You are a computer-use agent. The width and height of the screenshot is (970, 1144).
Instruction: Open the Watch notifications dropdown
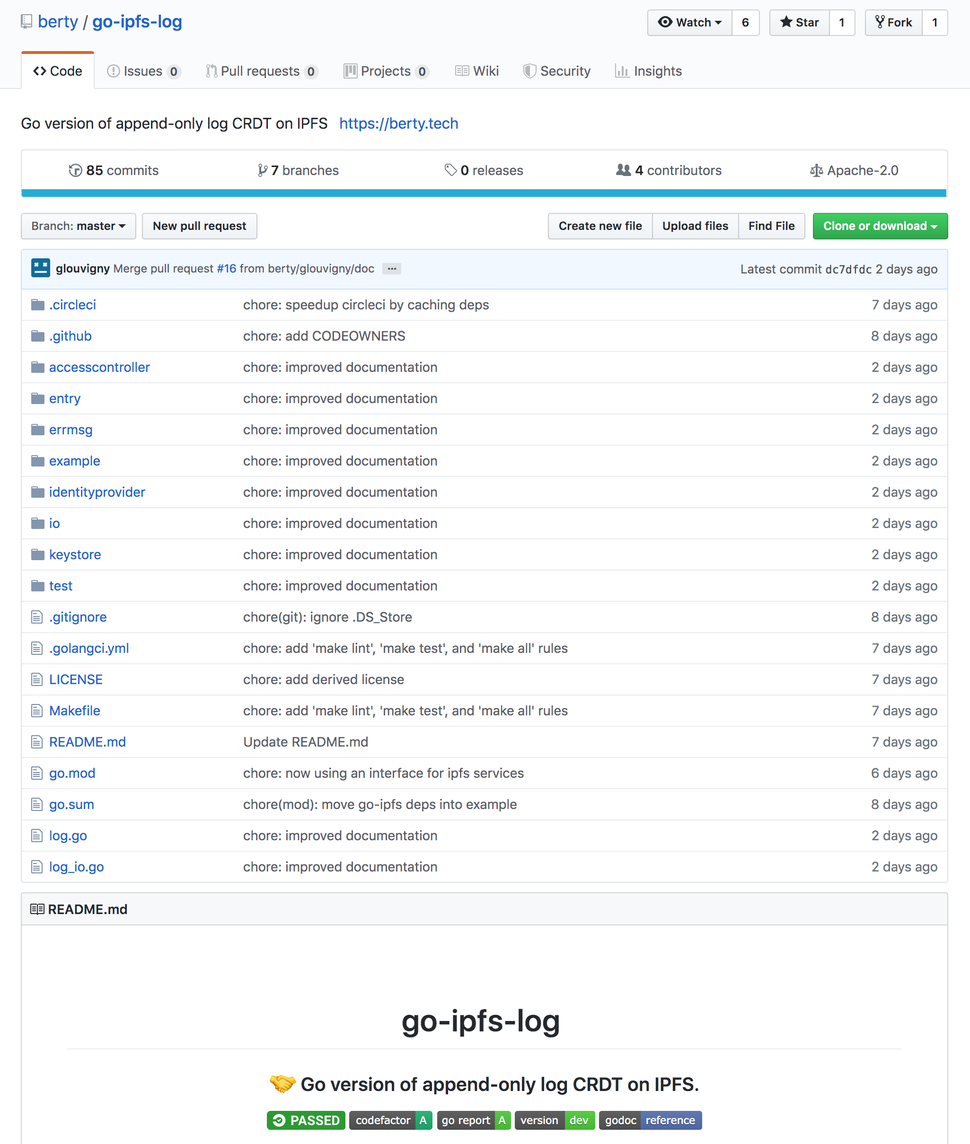[689, 23]
